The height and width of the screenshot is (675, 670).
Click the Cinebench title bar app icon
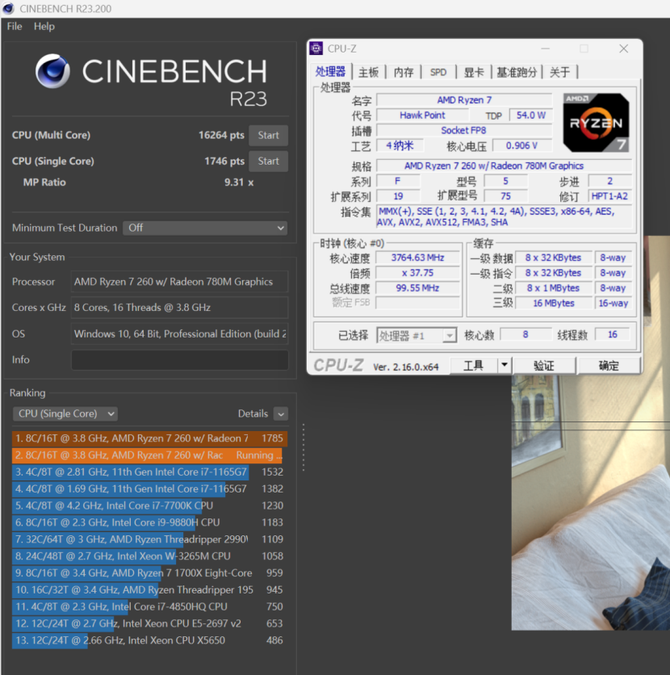click(x=9, y=9)
